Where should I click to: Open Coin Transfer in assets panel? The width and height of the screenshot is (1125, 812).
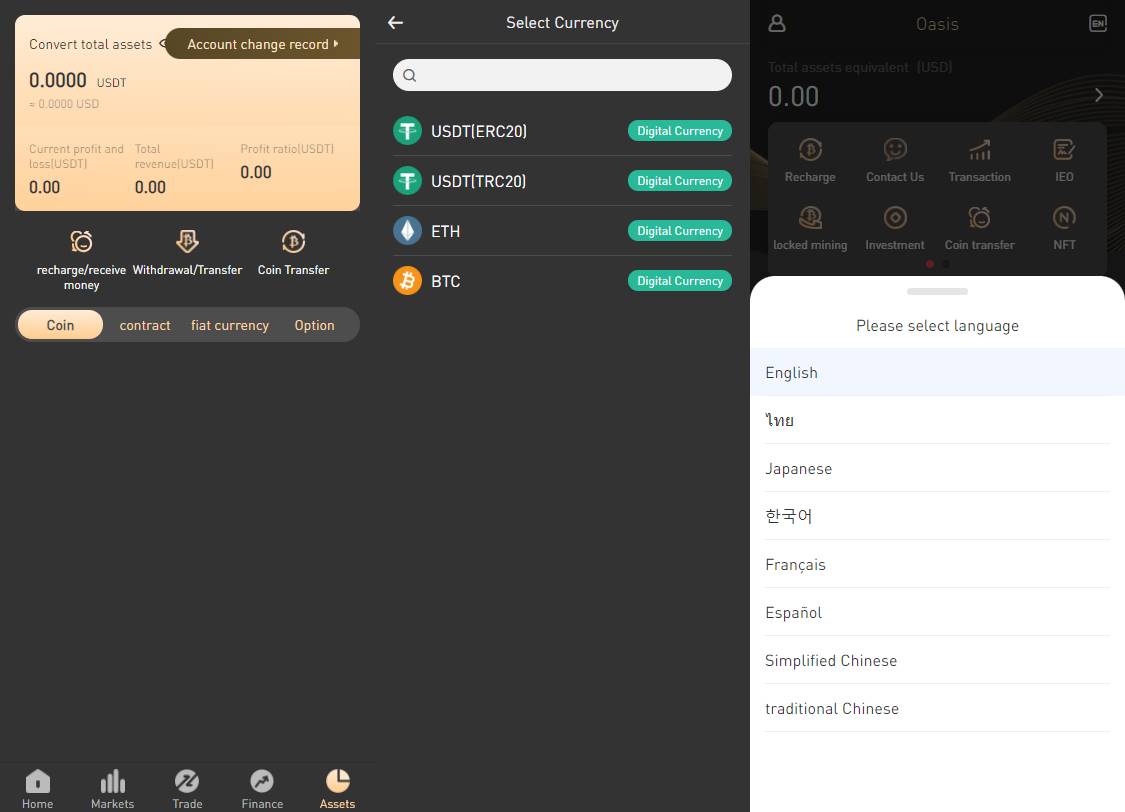pos(293,242)
